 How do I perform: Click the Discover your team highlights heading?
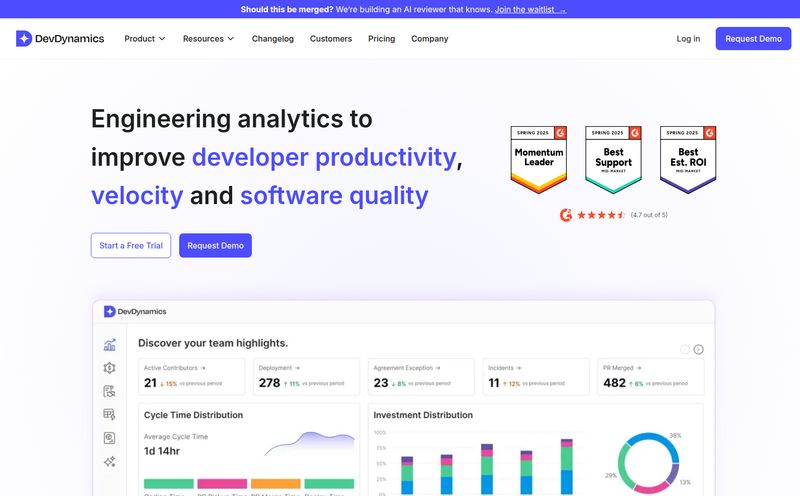coord(213,343)
